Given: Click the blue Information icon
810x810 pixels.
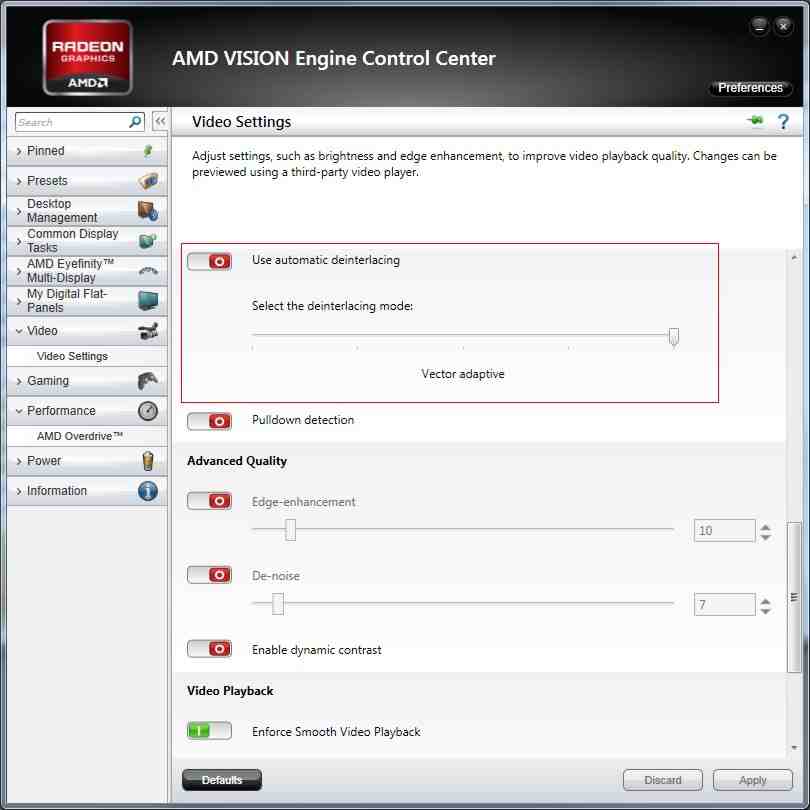Looking at the screenshot, I should tap(148, 491).
